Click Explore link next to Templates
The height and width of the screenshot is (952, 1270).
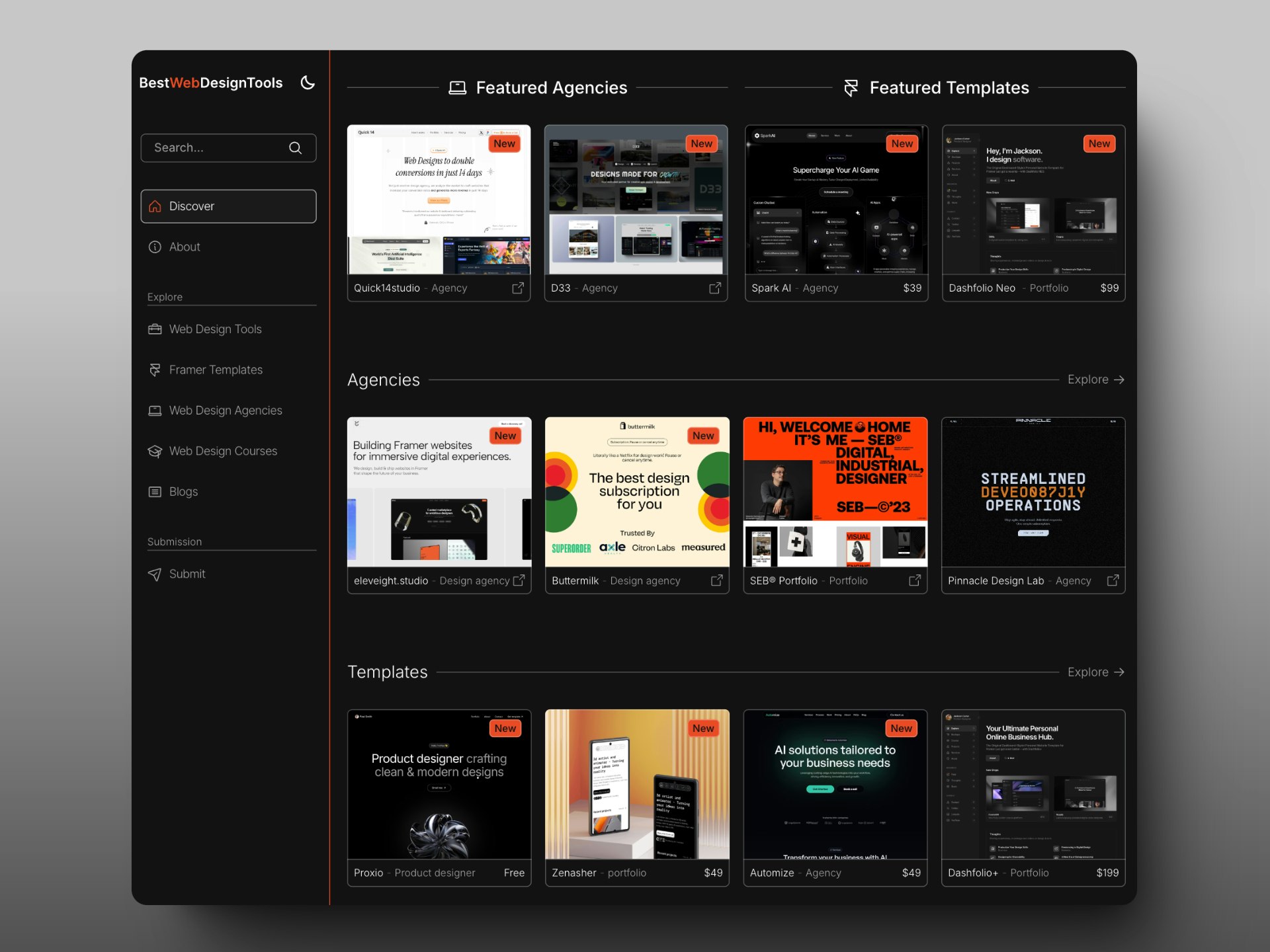point(1096,672)
